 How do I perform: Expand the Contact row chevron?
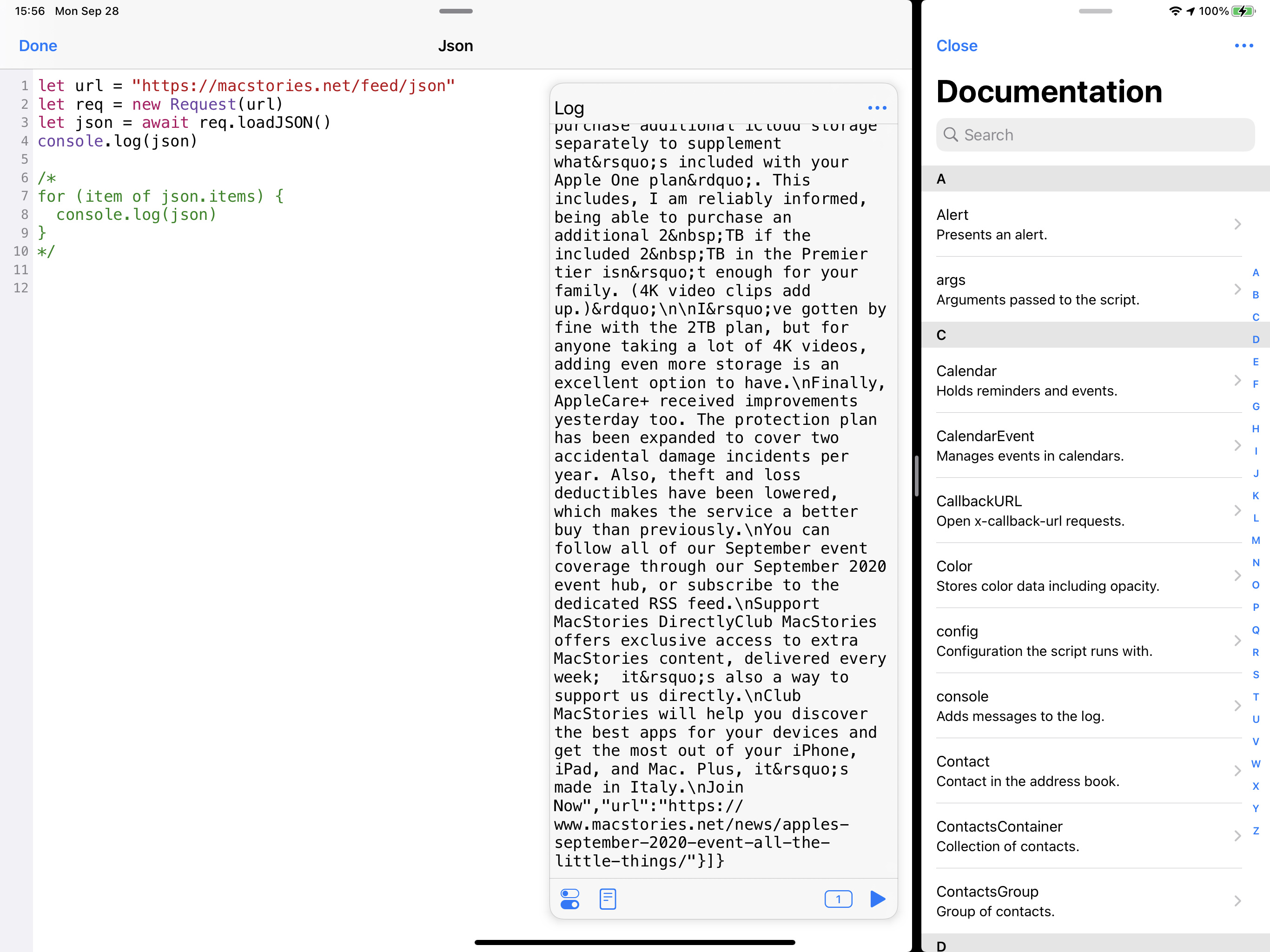(1237, 771)
